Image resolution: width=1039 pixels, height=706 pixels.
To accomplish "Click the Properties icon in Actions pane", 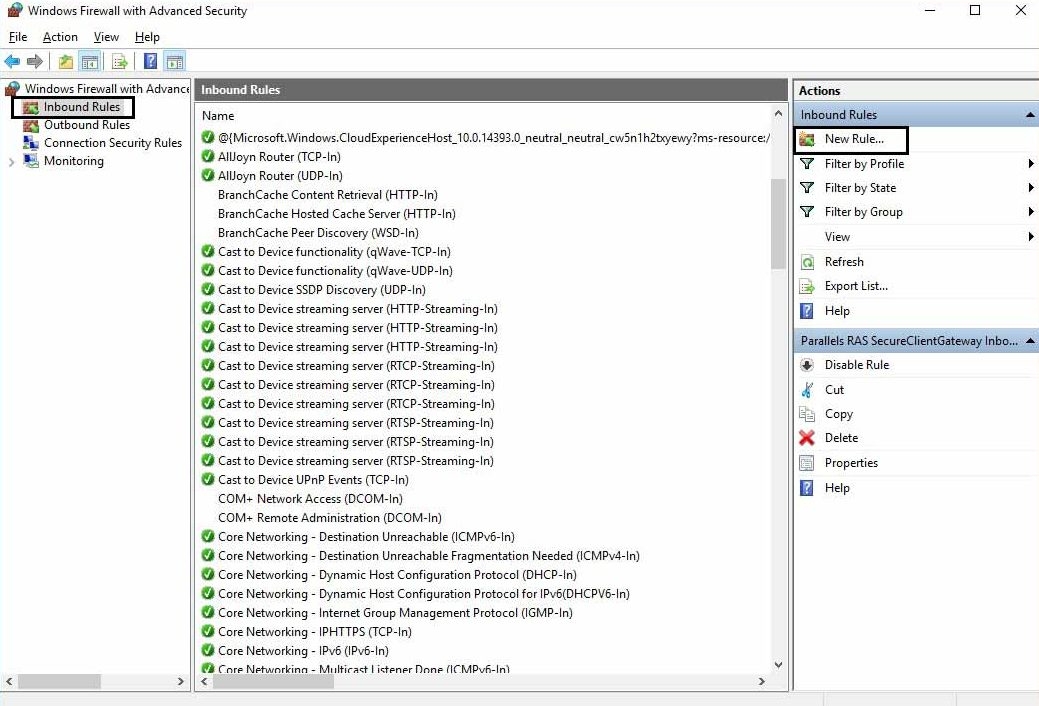I will pyautogui.click(x=807, y=462).
